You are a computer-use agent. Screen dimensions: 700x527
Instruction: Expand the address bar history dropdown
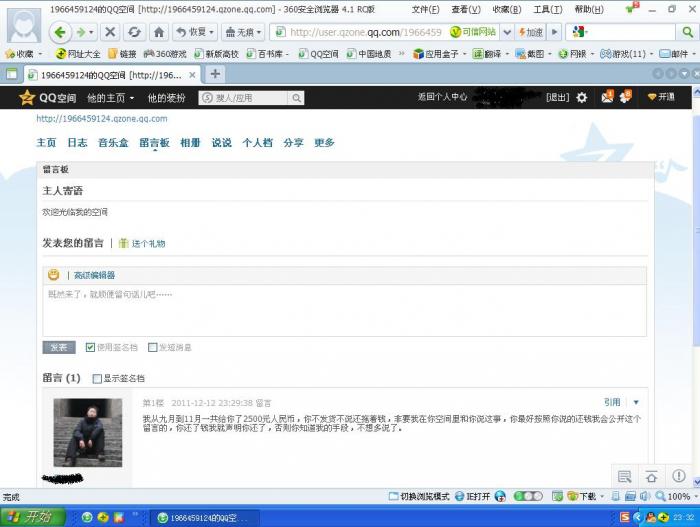[507, 32]
